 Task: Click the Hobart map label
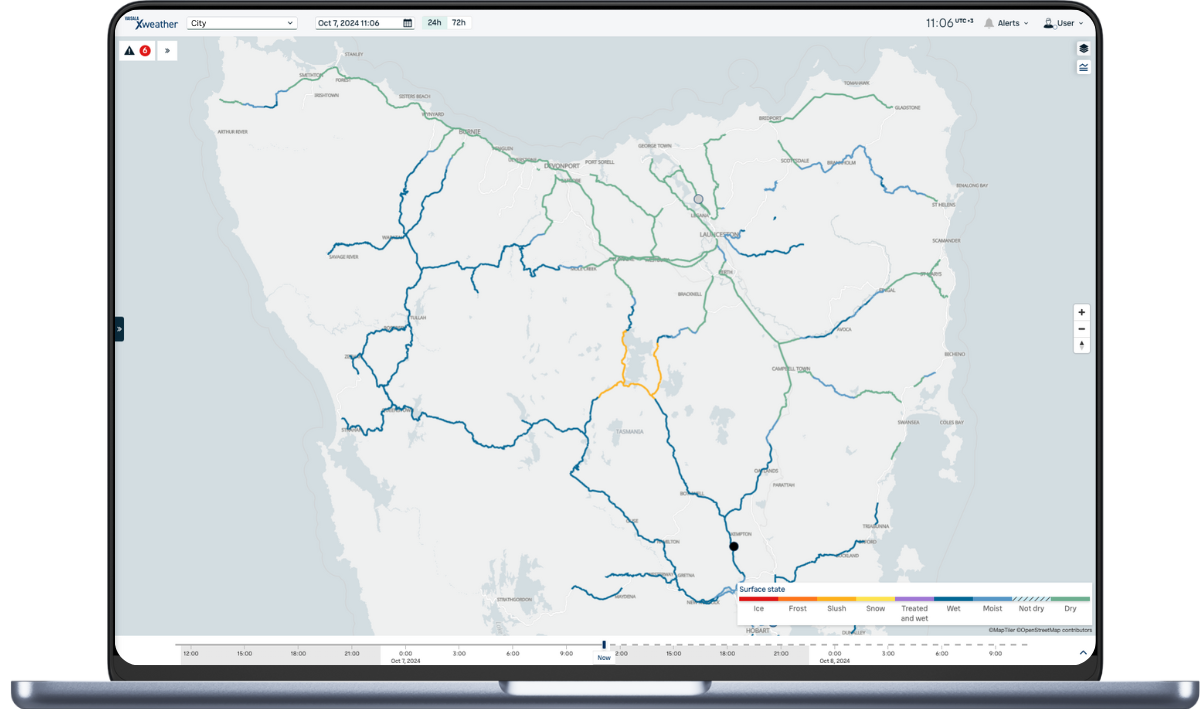tap(758, 630)
